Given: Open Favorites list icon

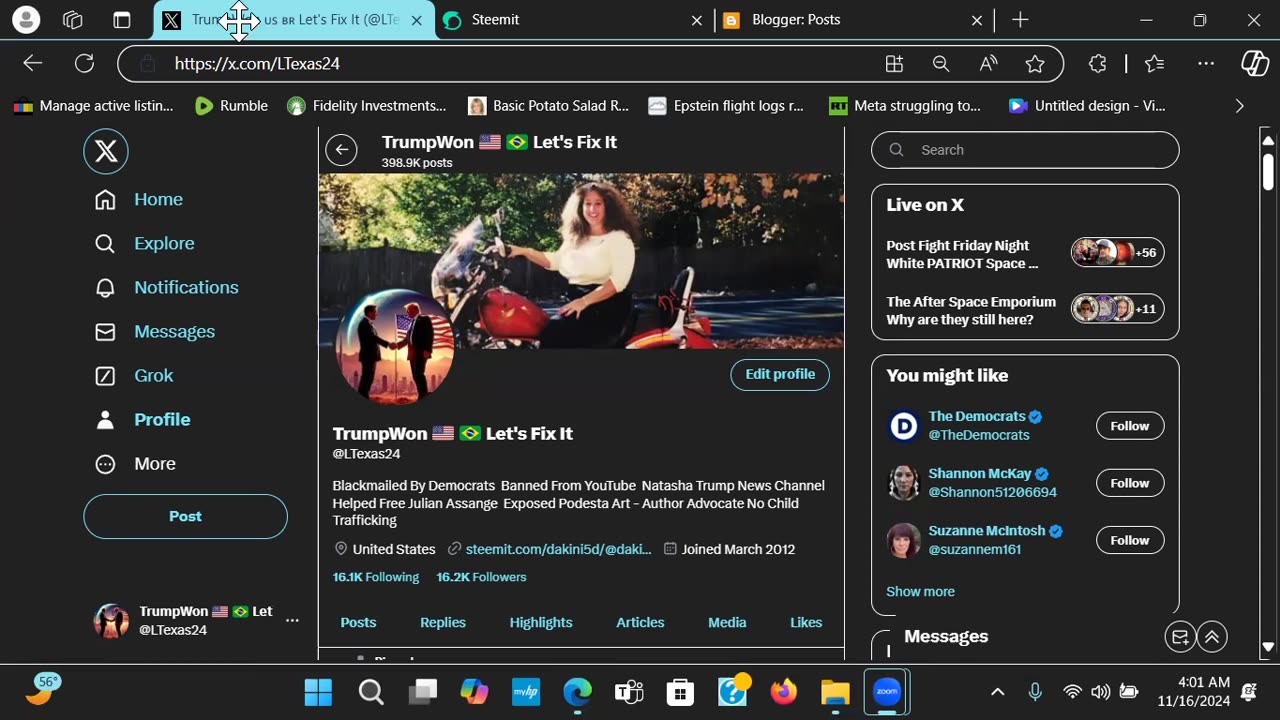Looking at the screenshot, I should click(1155, 63).
